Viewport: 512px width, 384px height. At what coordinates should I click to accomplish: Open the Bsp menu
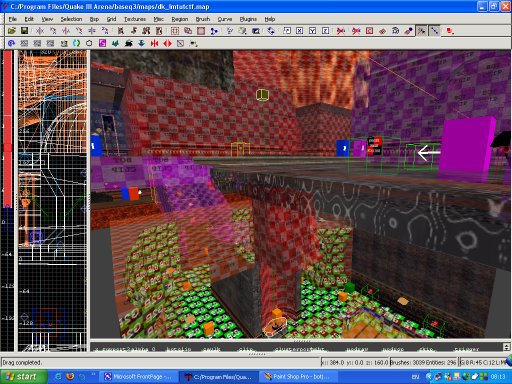pos(94,19)
